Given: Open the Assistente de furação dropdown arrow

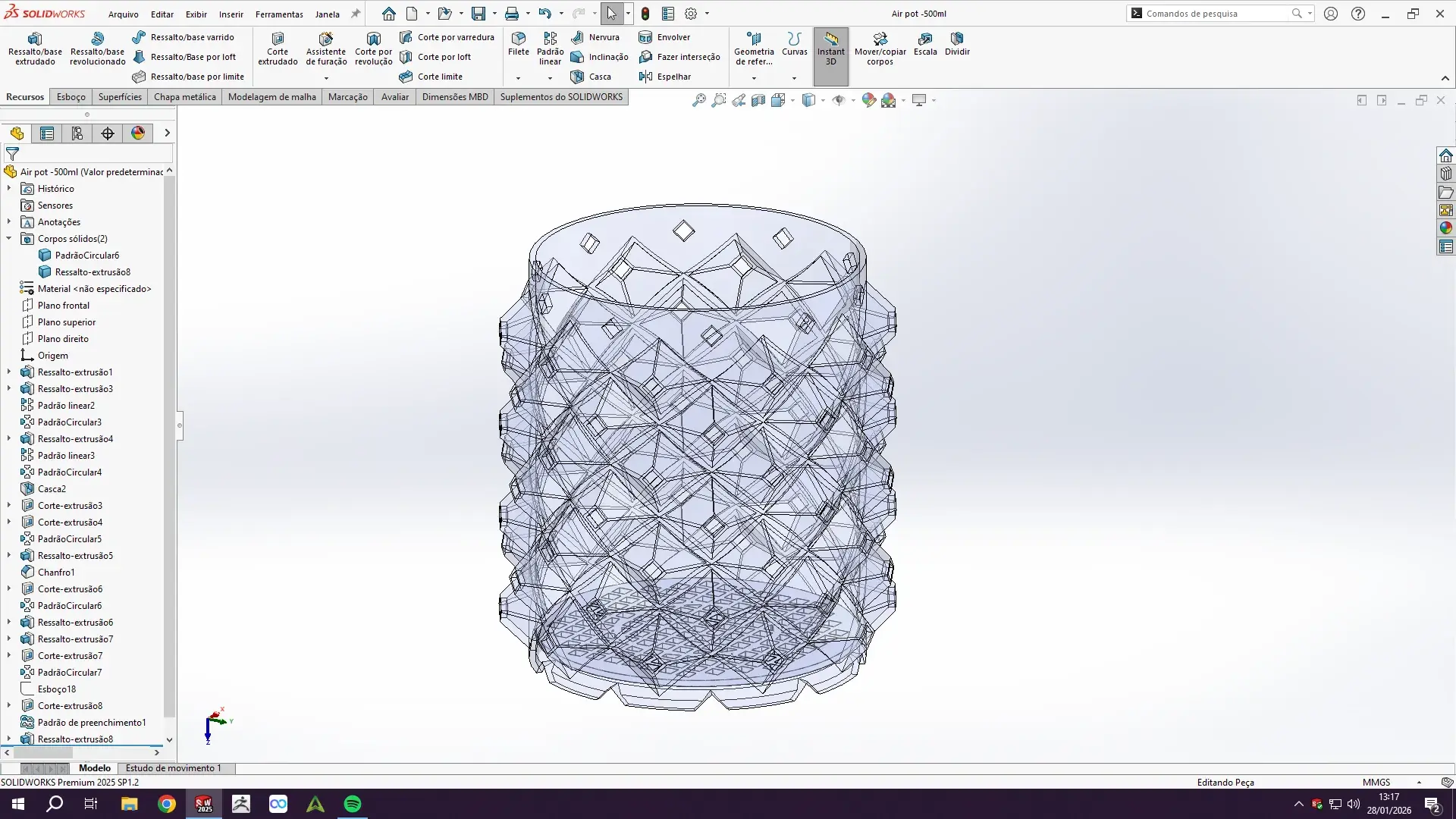Looking at the screenshot, I should coord(326,78).
